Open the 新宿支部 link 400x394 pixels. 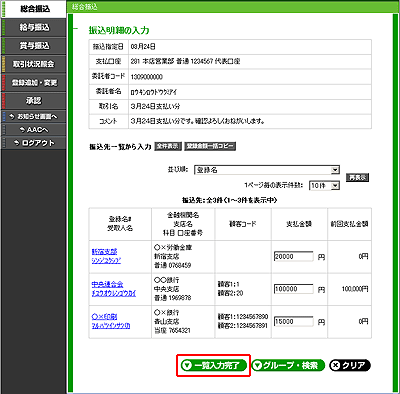click(105, 252)
